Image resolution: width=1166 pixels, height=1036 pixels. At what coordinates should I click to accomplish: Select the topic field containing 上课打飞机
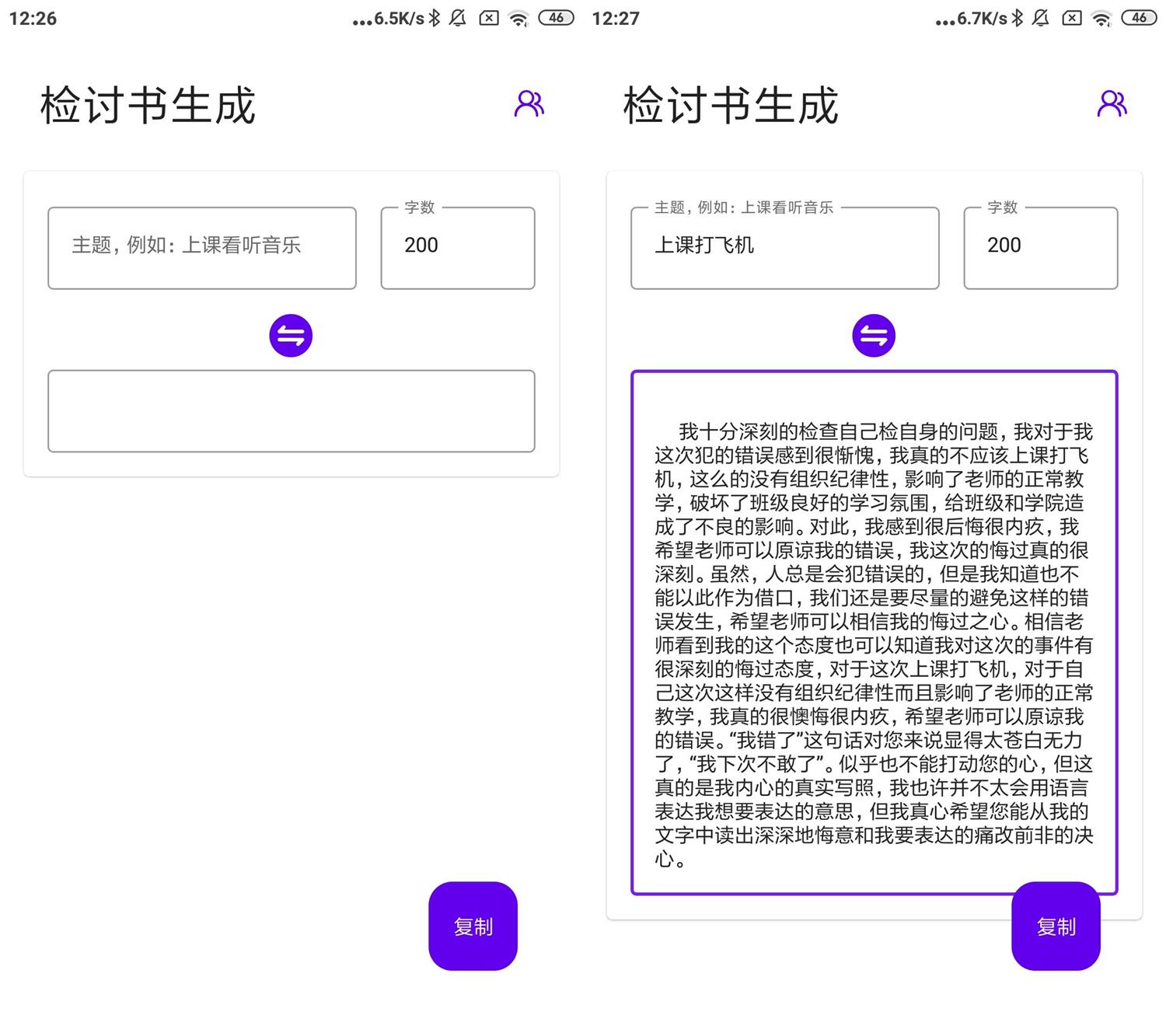[x=784, y=247]
